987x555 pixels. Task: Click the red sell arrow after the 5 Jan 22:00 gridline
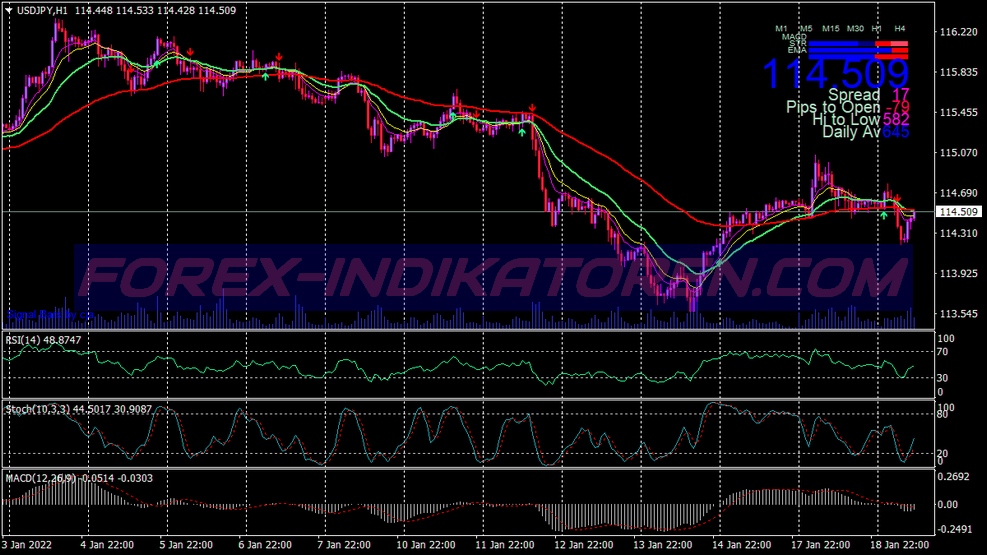(x=190, y=52)
